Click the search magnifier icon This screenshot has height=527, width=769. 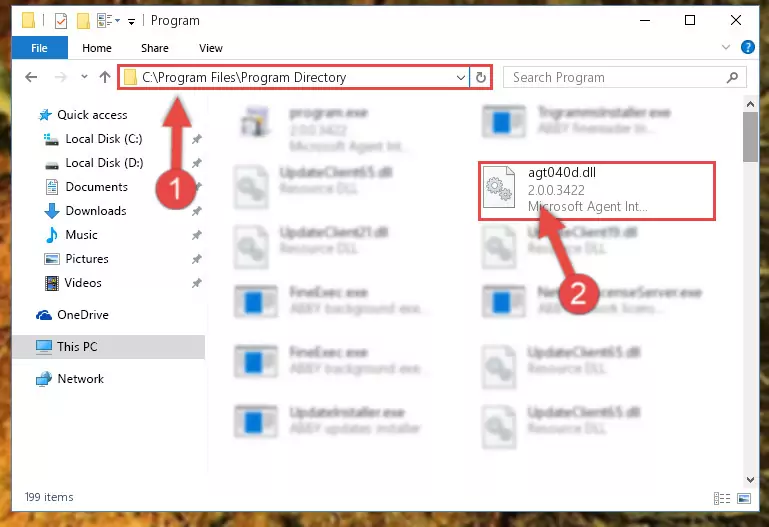click(732, 77)
